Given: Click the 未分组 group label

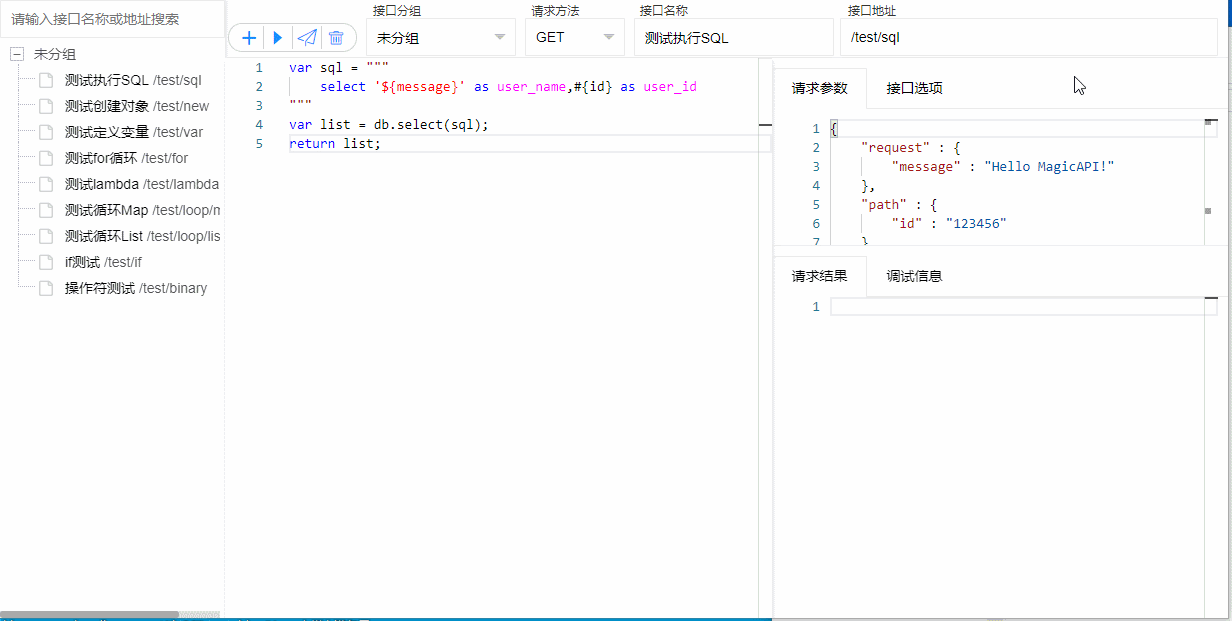Looking at the screenshot, I should coord(55,55).
